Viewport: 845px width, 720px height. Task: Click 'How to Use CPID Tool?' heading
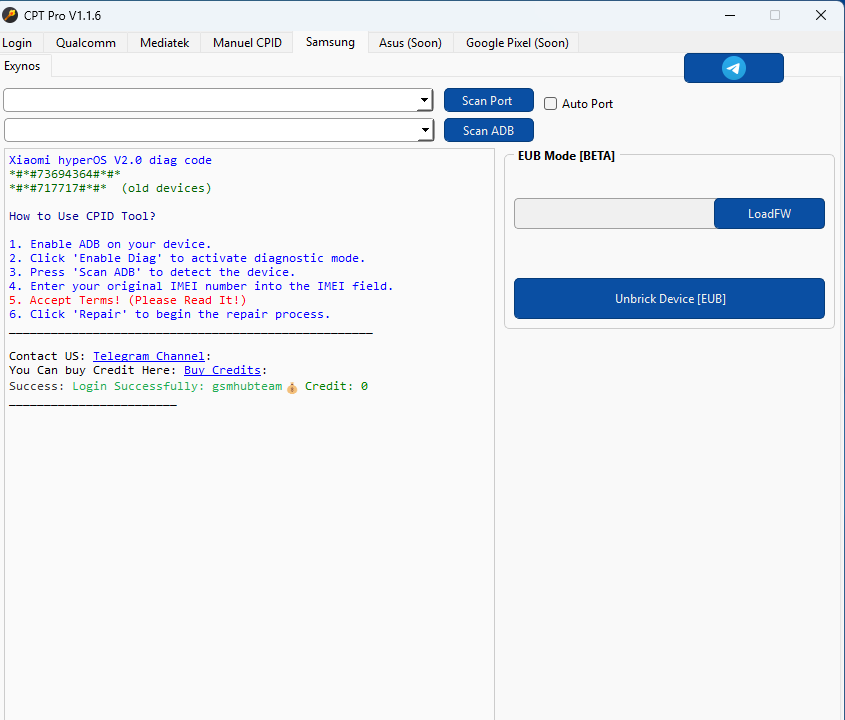[82, 216]
